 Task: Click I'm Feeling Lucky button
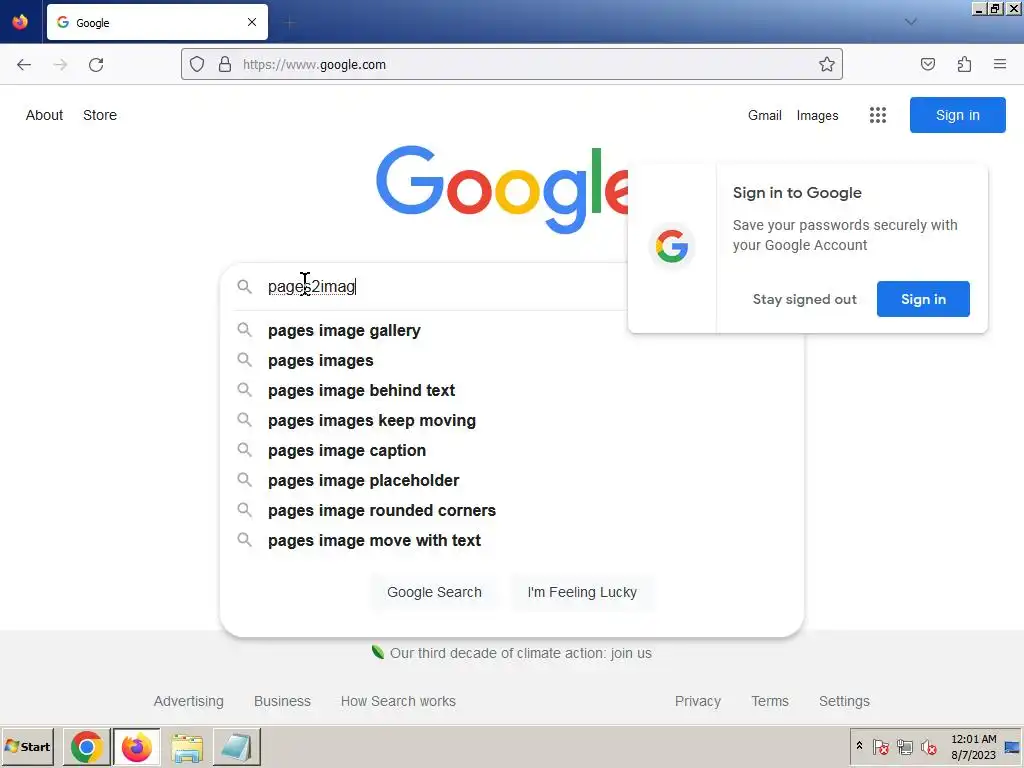(x=582, y=592)
